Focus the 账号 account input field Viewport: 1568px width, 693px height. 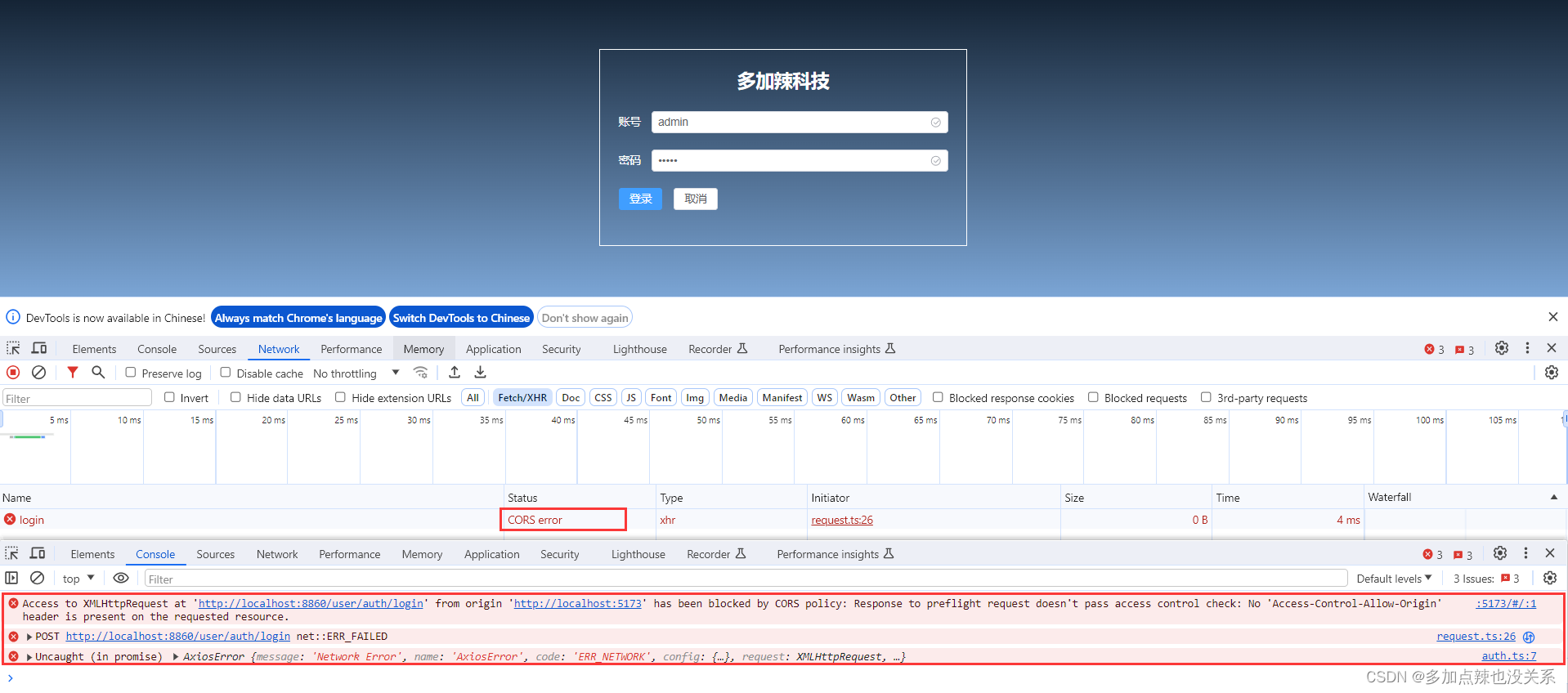(800, 122)
